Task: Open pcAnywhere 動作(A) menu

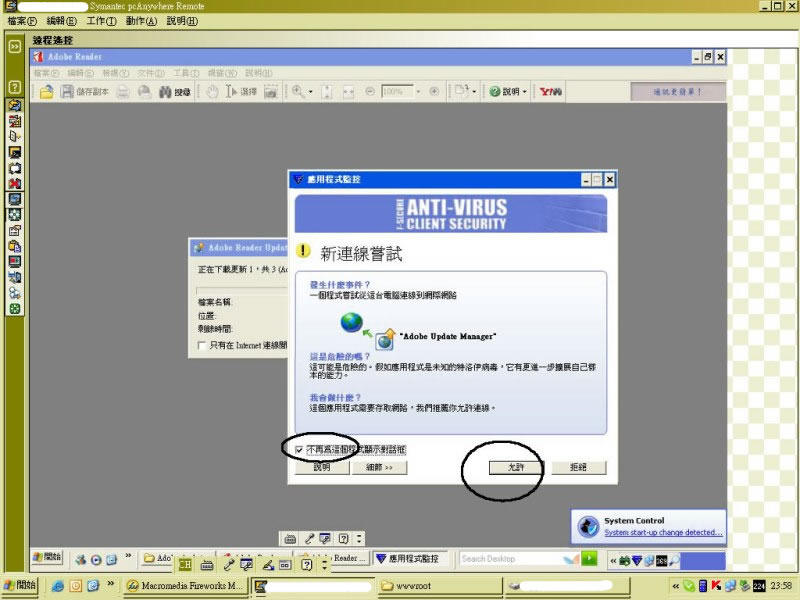Action: click(x=141, y=21)
